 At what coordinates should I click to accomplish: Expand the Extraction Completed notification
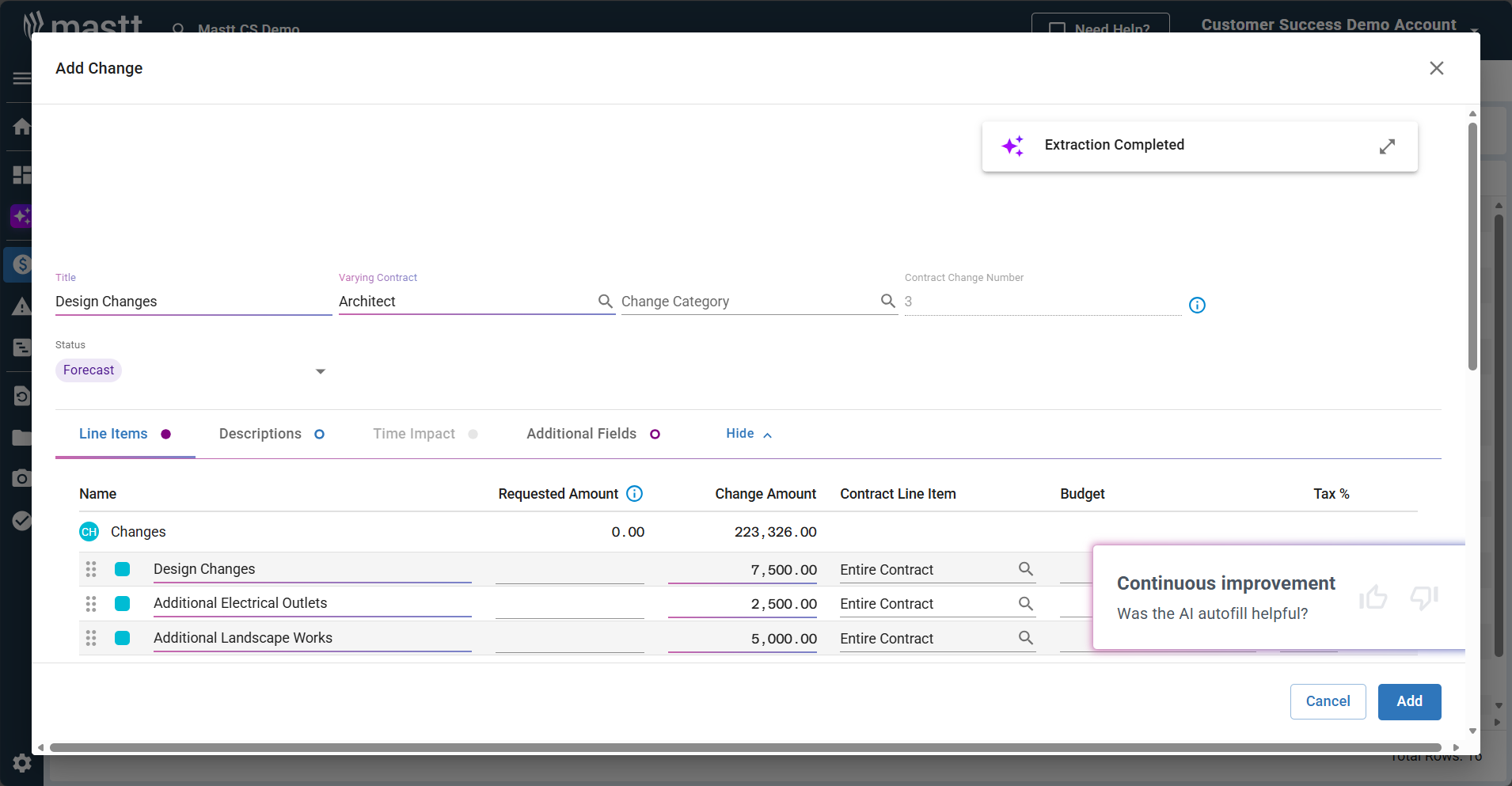point(1388,146)
